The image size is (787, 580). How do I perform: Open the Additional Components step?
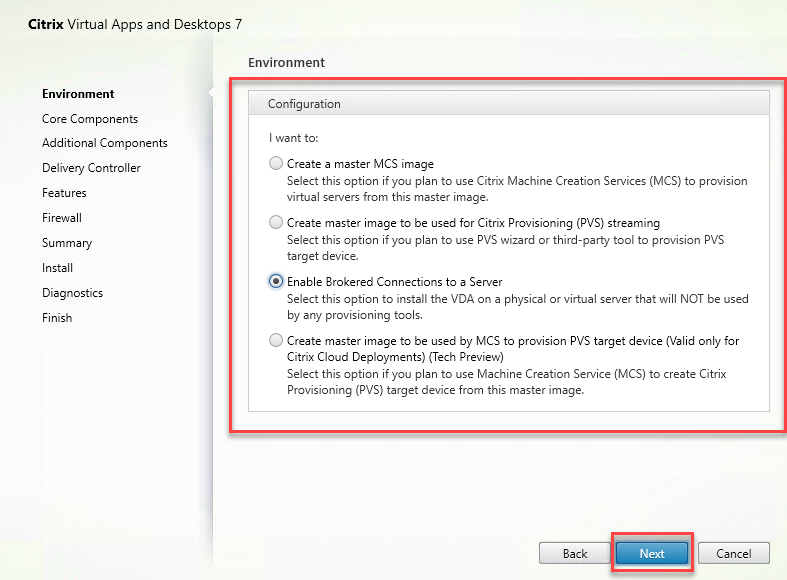point(105,143)
